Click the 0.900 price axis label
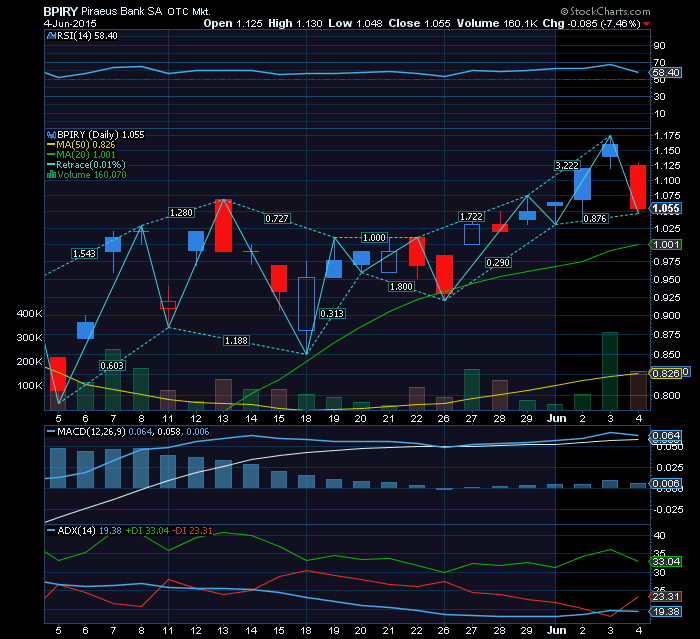 pos(667,315)
